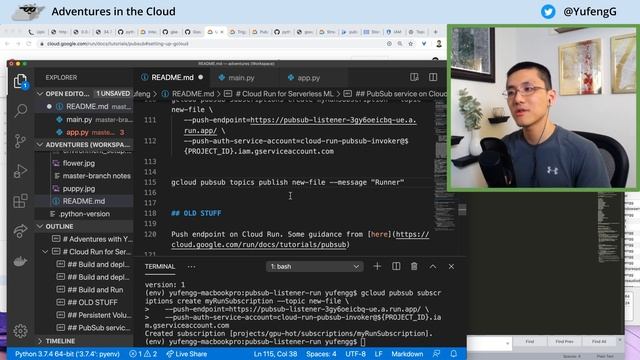Open terminal panel more actions ellipsis
This screenshot has height=360, width=640.
(191, 267)
